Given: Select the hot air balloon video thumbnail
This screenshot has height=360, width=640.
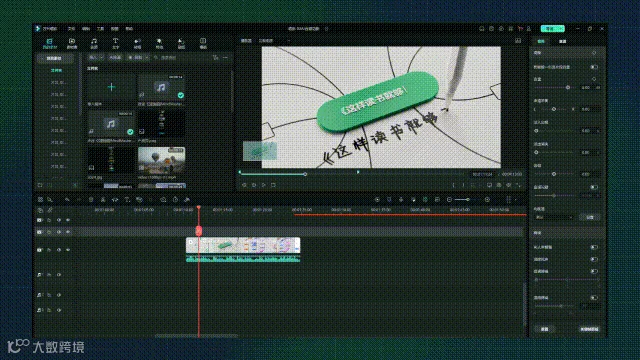Looking at the screenshot, I should pos(161,160).
